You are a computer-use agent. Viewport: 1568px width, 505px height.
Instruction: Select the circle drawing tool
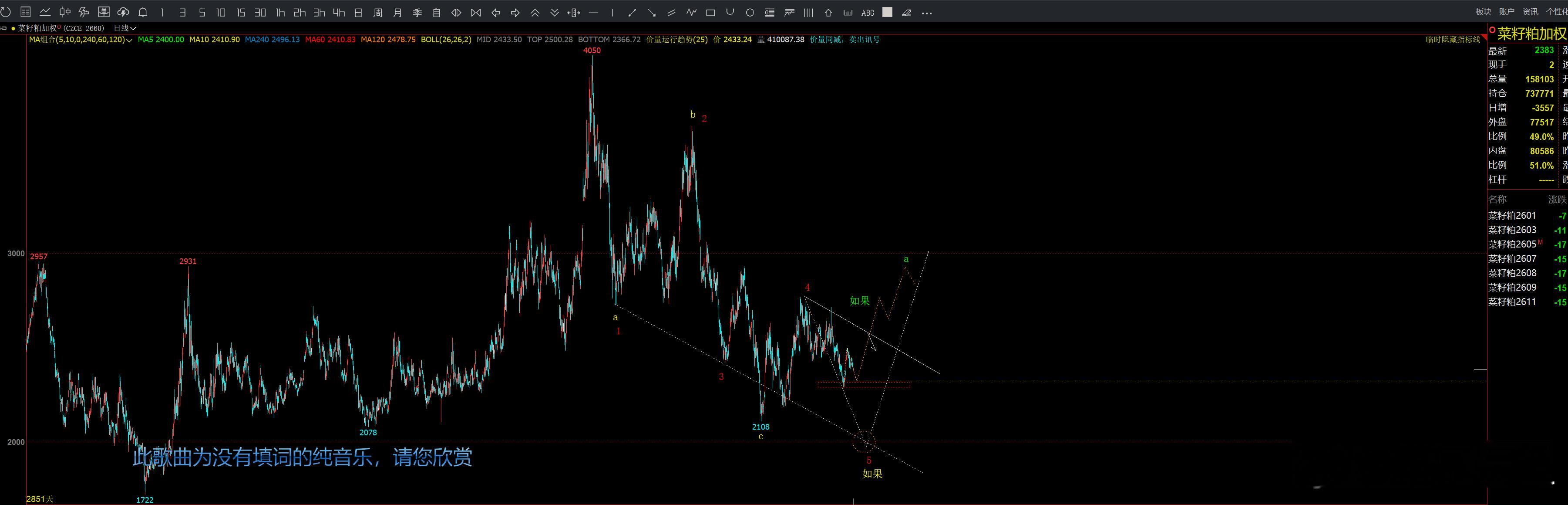pos(750,12)
